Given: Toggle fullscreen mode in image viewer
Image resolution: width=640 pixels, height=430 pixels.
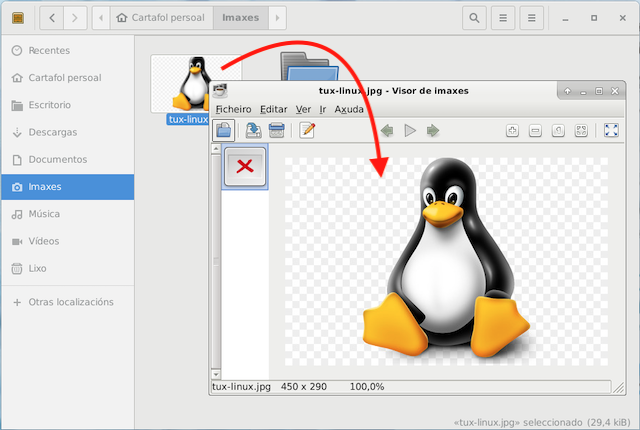Looking at the screenshot, I should (611, 130).
